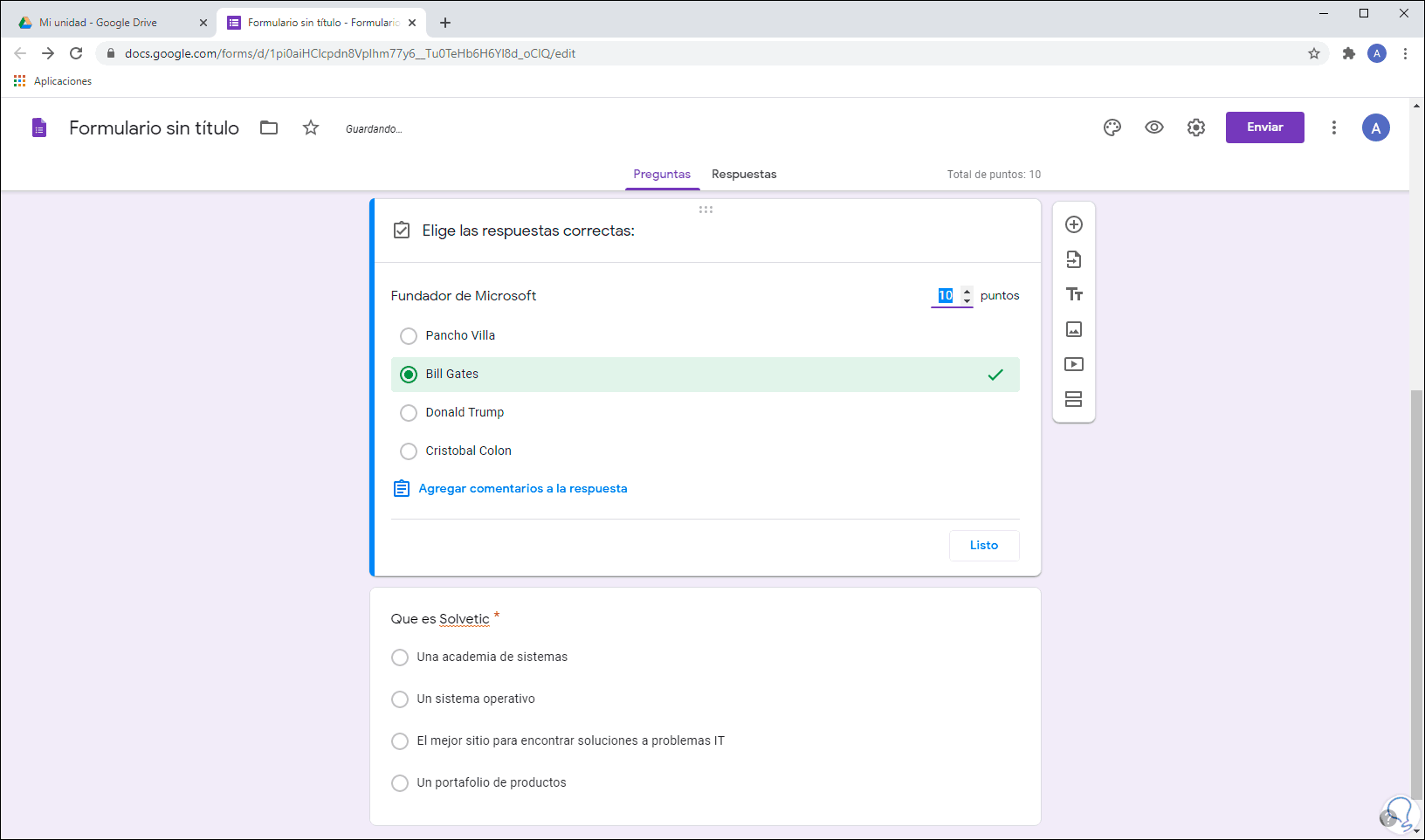Click the add question plus icon
1425x840 pixels.
(x=1074, y=224)
